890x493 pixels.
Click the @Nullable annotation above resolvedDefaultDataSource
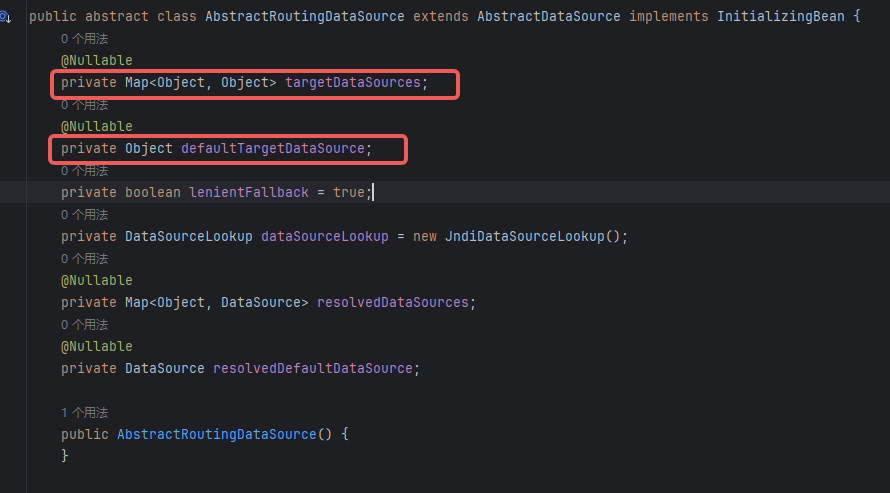tap(96, 346)
